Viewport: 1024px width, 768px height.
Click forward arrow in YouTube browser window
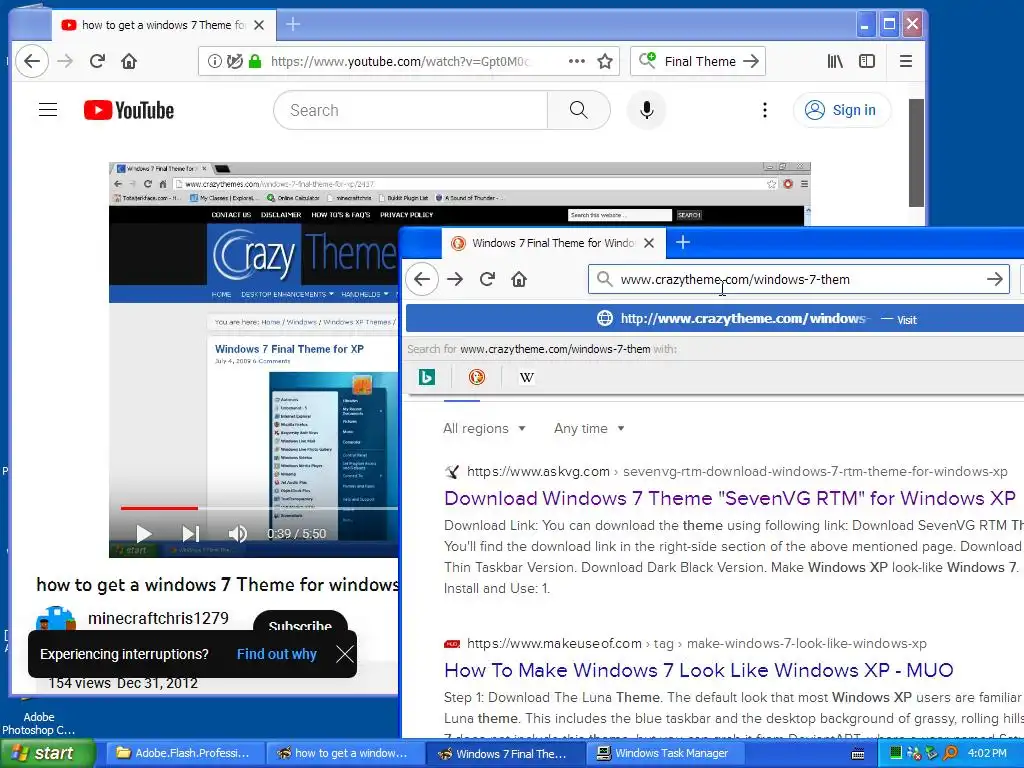65,61
